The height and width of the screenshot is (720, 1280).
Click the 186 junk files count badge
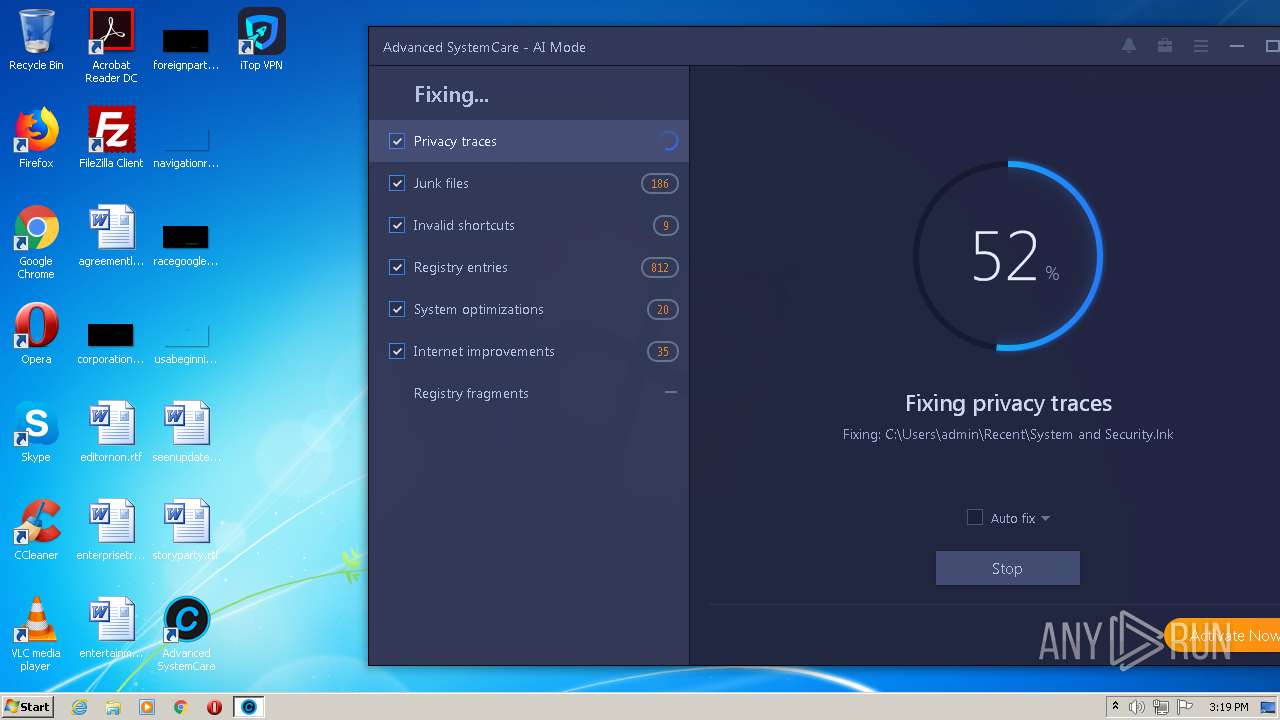pyautogui.click(x=660, y=183)
